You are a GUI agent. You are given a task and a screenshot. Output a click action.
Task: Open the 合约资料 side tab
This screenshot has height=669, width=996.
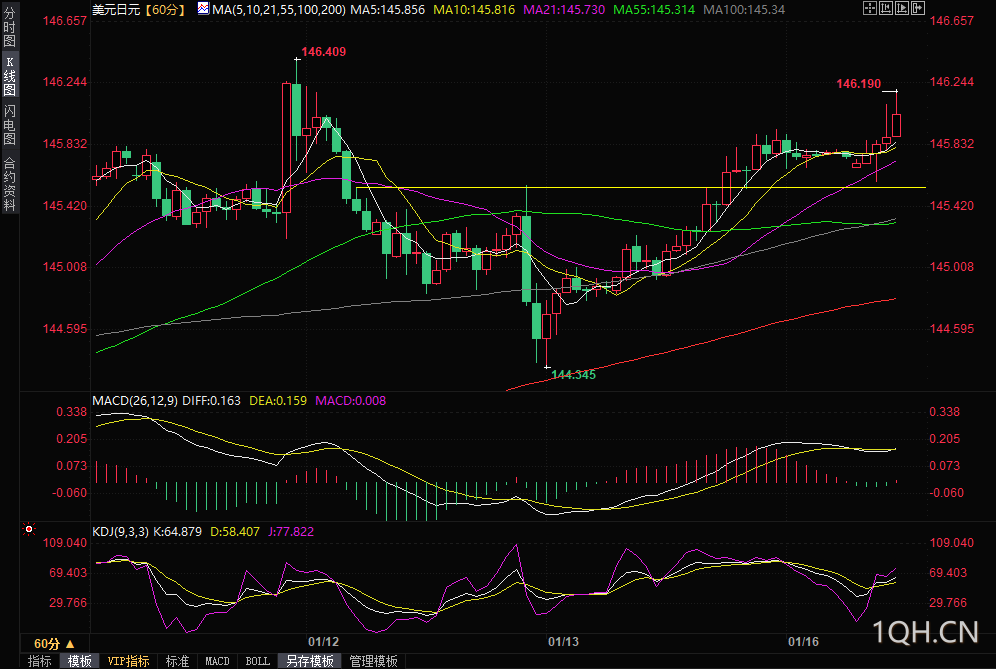(x=10, y=184)
